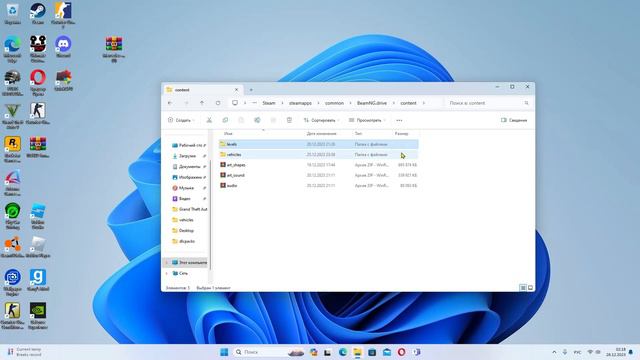This screenshot has height=360, width=640.
Task: Copy the selected item
Action: coord(225,120)
